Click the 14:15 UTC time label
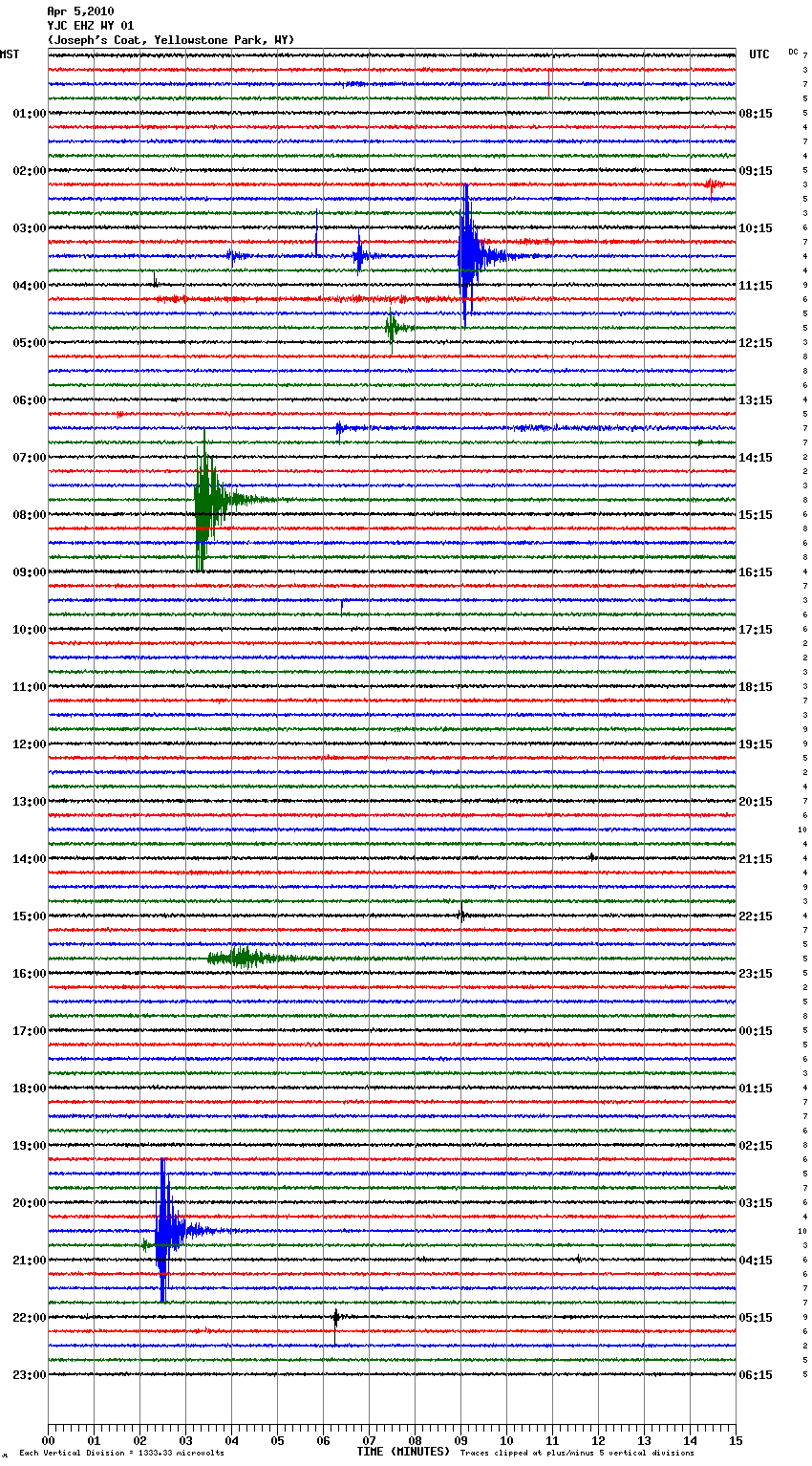The image size is (812, 1466). tap(756, 458)
